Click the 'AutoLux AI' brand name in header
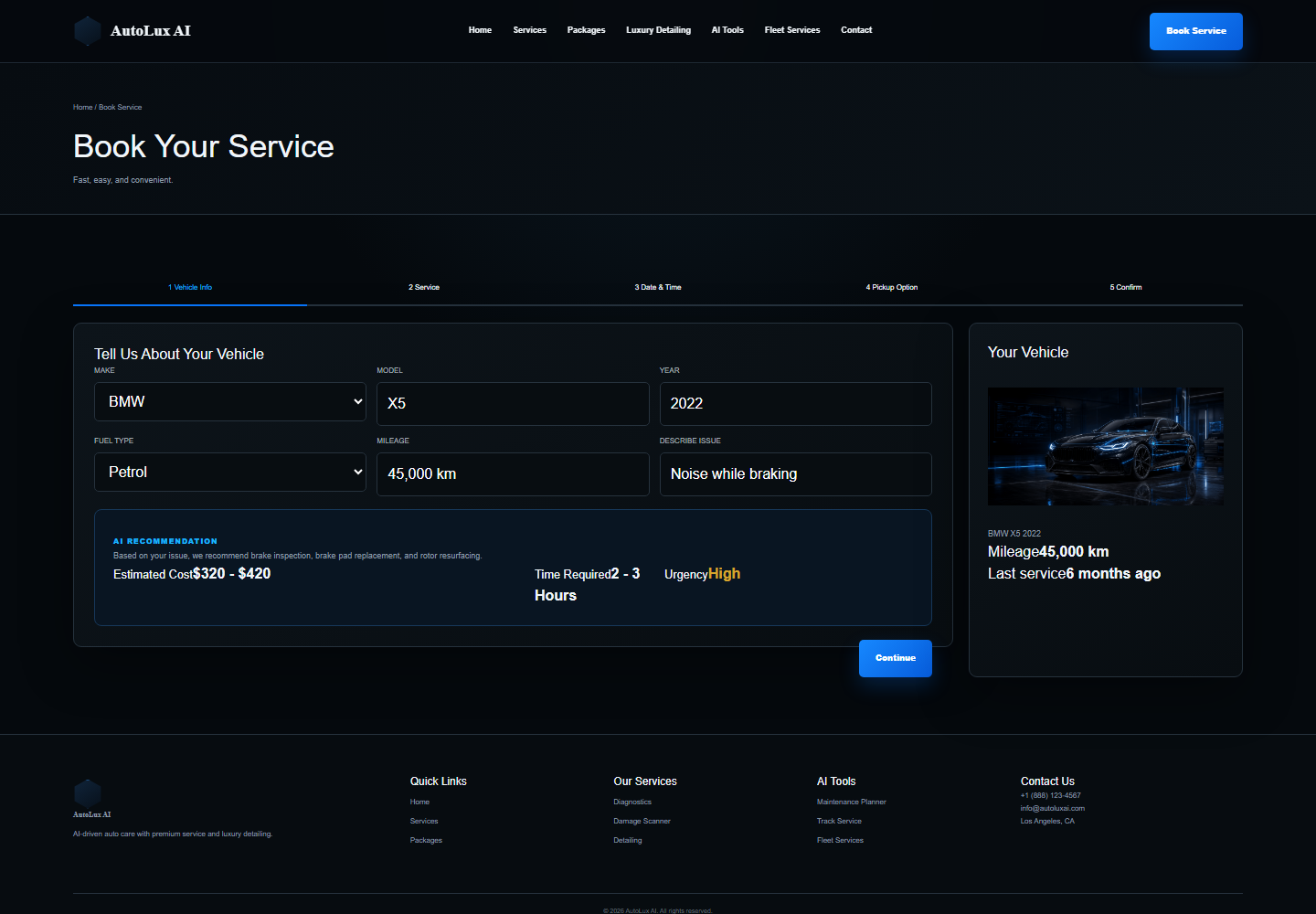The image size is (1316, 914). pos(151,31)
